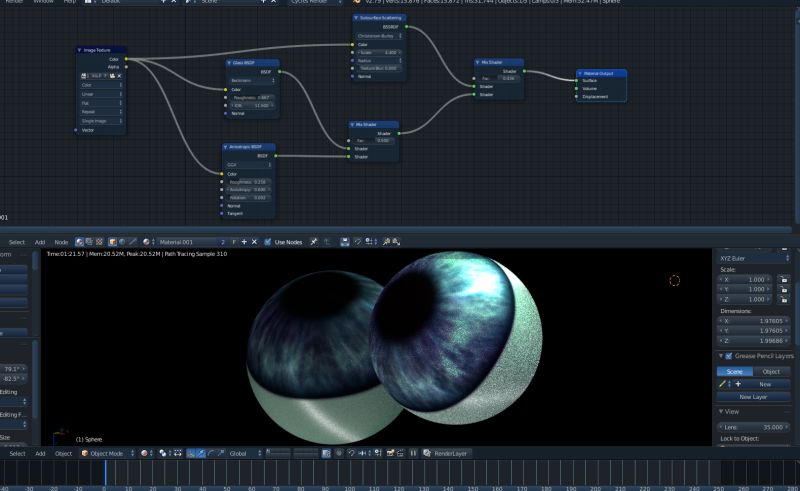Open Subsurface Scattering falloff dropdown
The width and height of the screenshot is (800, 491).
(379, 36)
